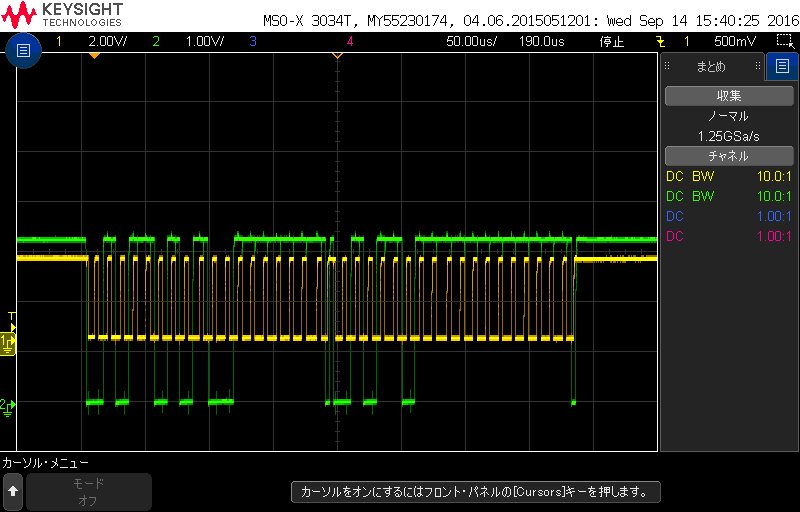Screen dimensions: 800x512
Task: Click the 500mV trigger level value
Action: 735,41
